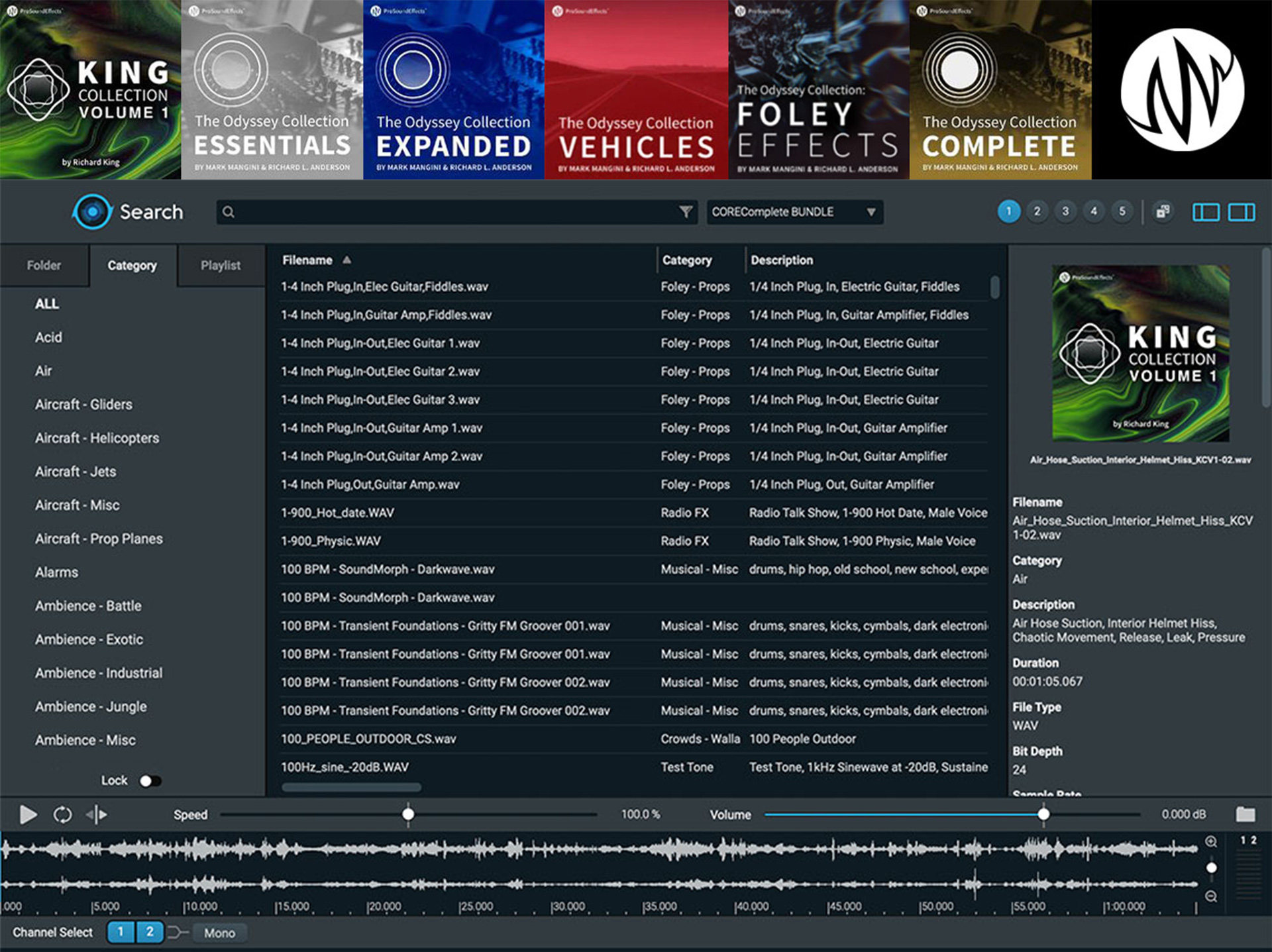The image size is (1272, 952).
Task: Open Odyssey Collection Complete banner
Action: (1000, 89)
